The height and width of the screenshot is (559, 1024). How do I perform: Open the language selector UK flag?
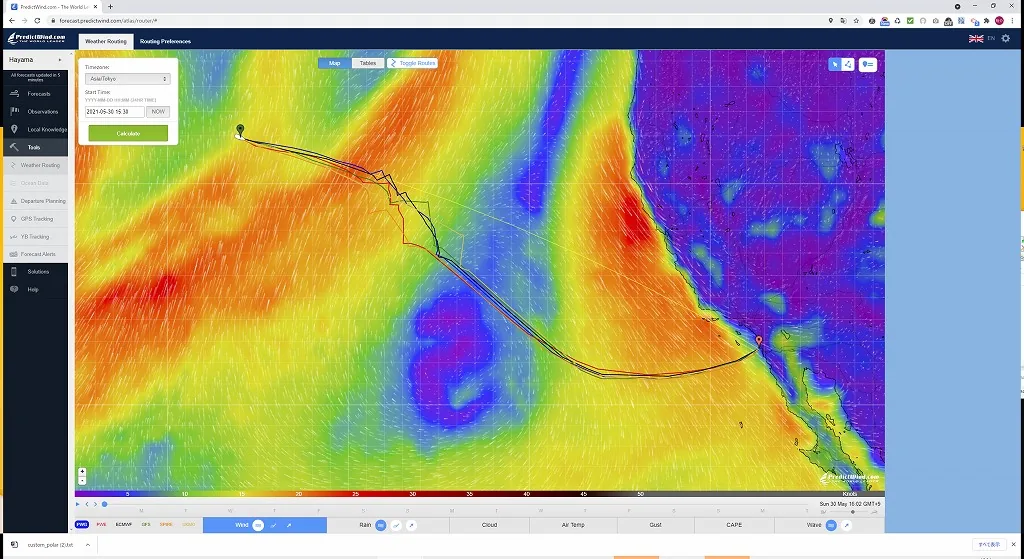pos(976,39)
